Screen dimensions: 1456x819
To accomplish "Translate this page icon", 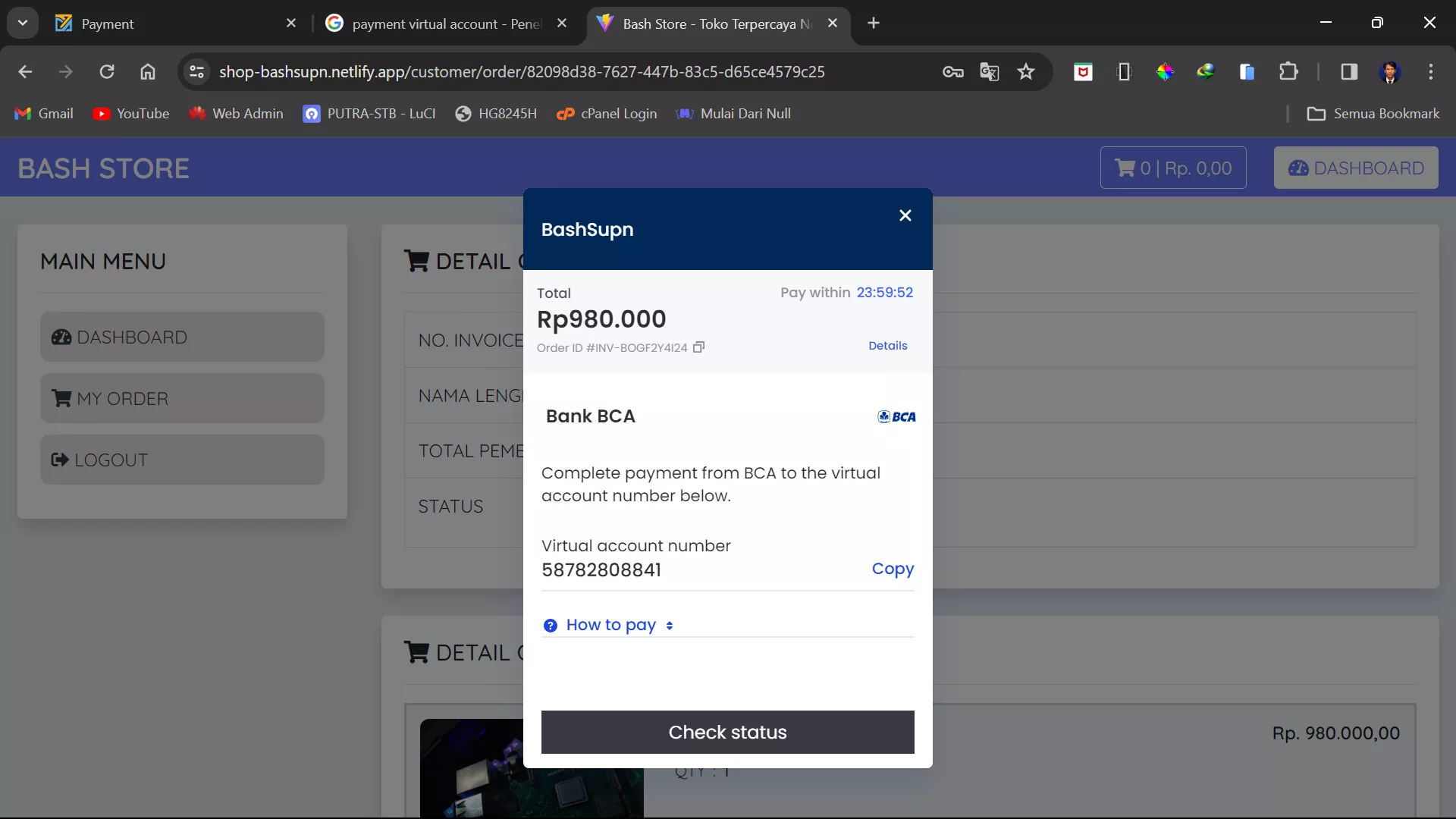I will [x=989, y=72].
